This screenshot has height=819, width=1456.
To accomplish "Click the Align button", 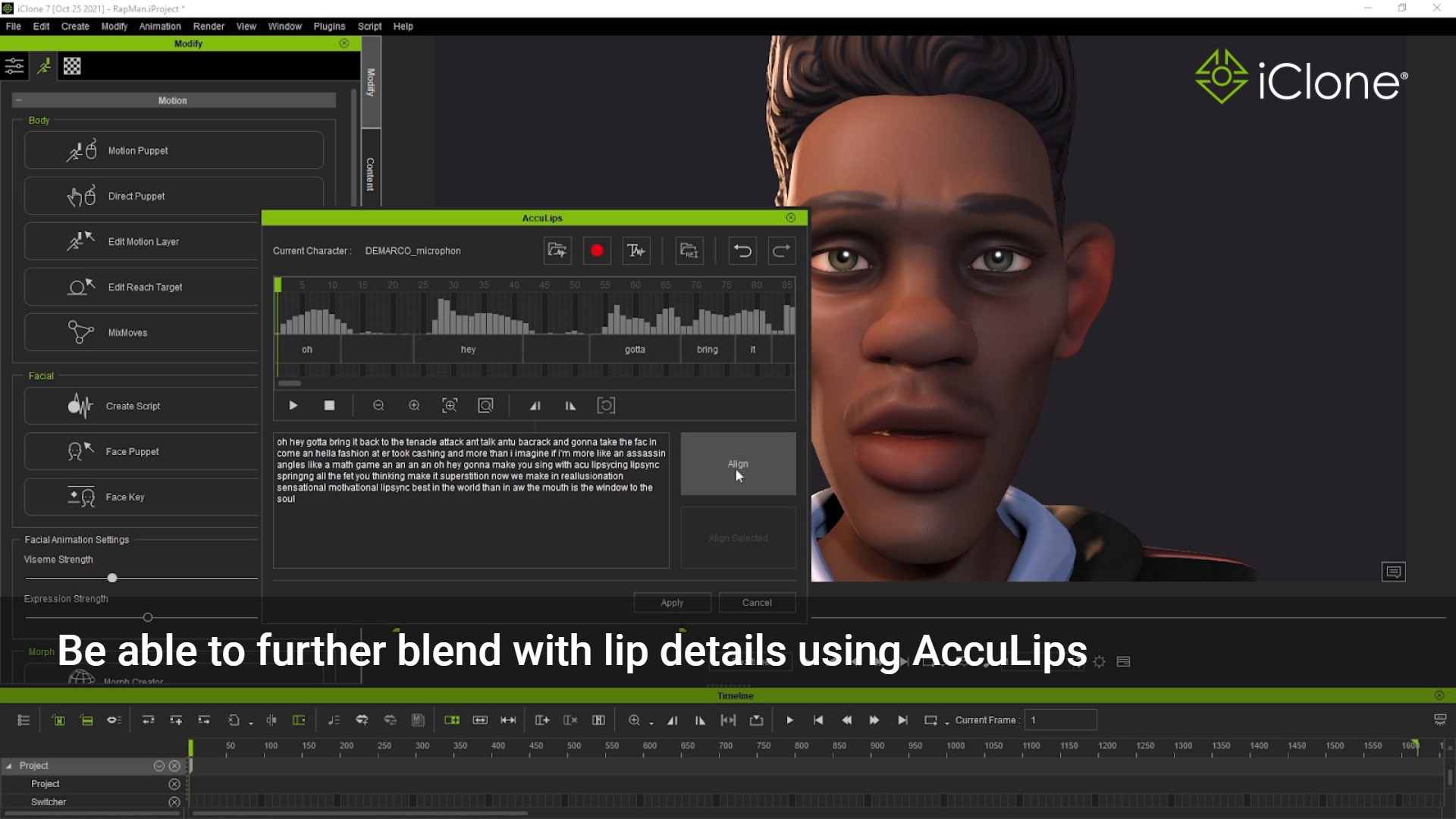I will click(x=738, y=463).
